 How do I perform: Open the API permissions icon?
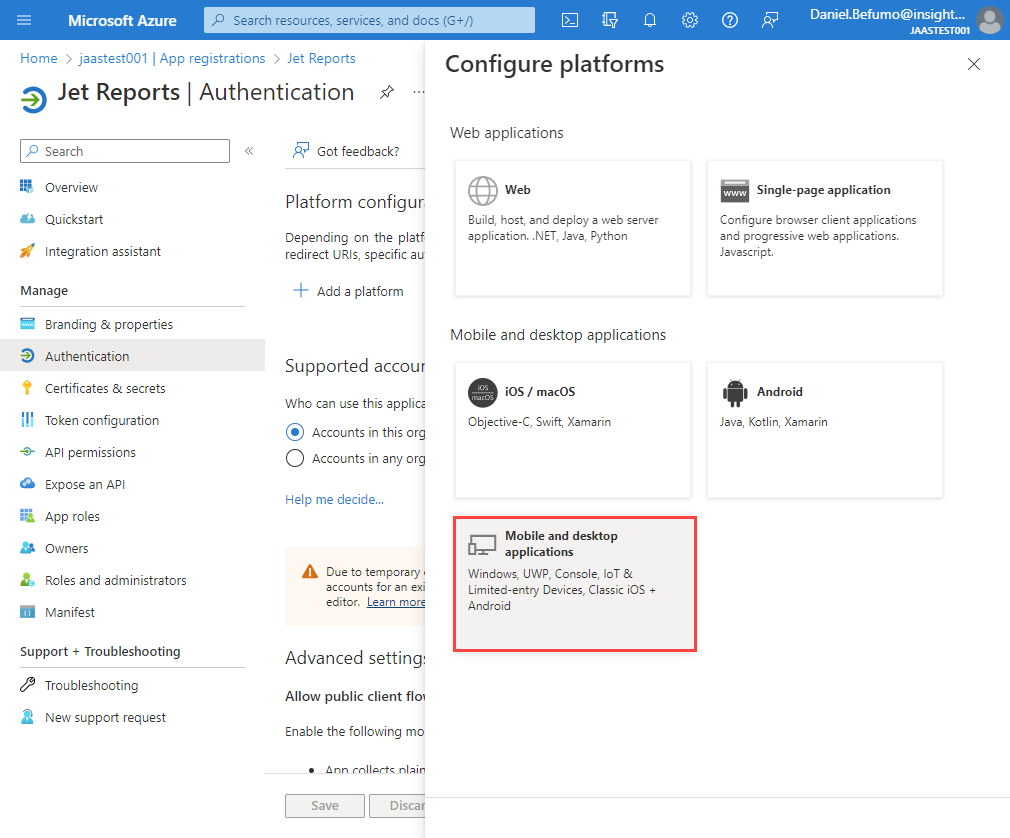pyautogui.click(x=27, y=452)
